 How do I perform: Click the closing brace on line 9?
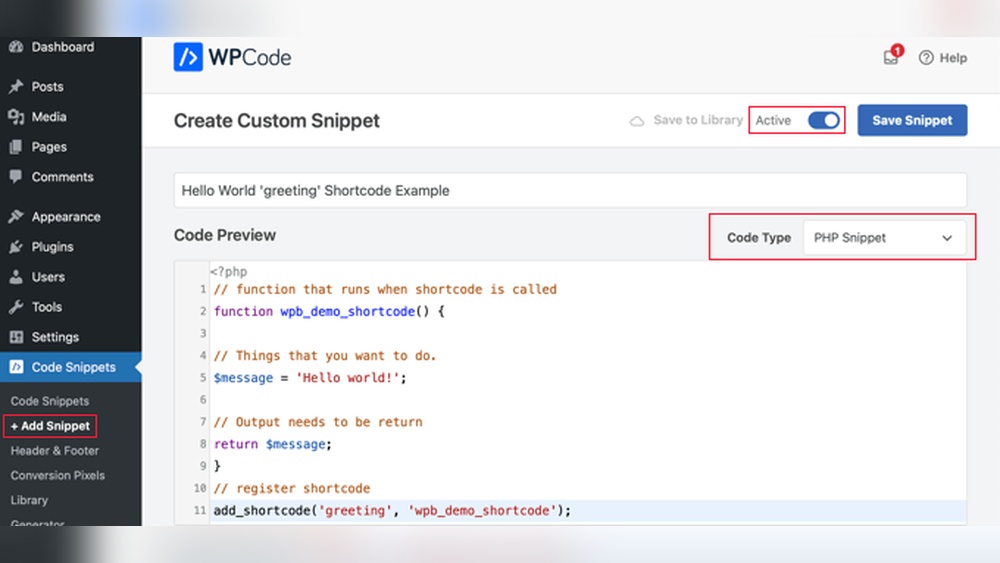point(217,466)
